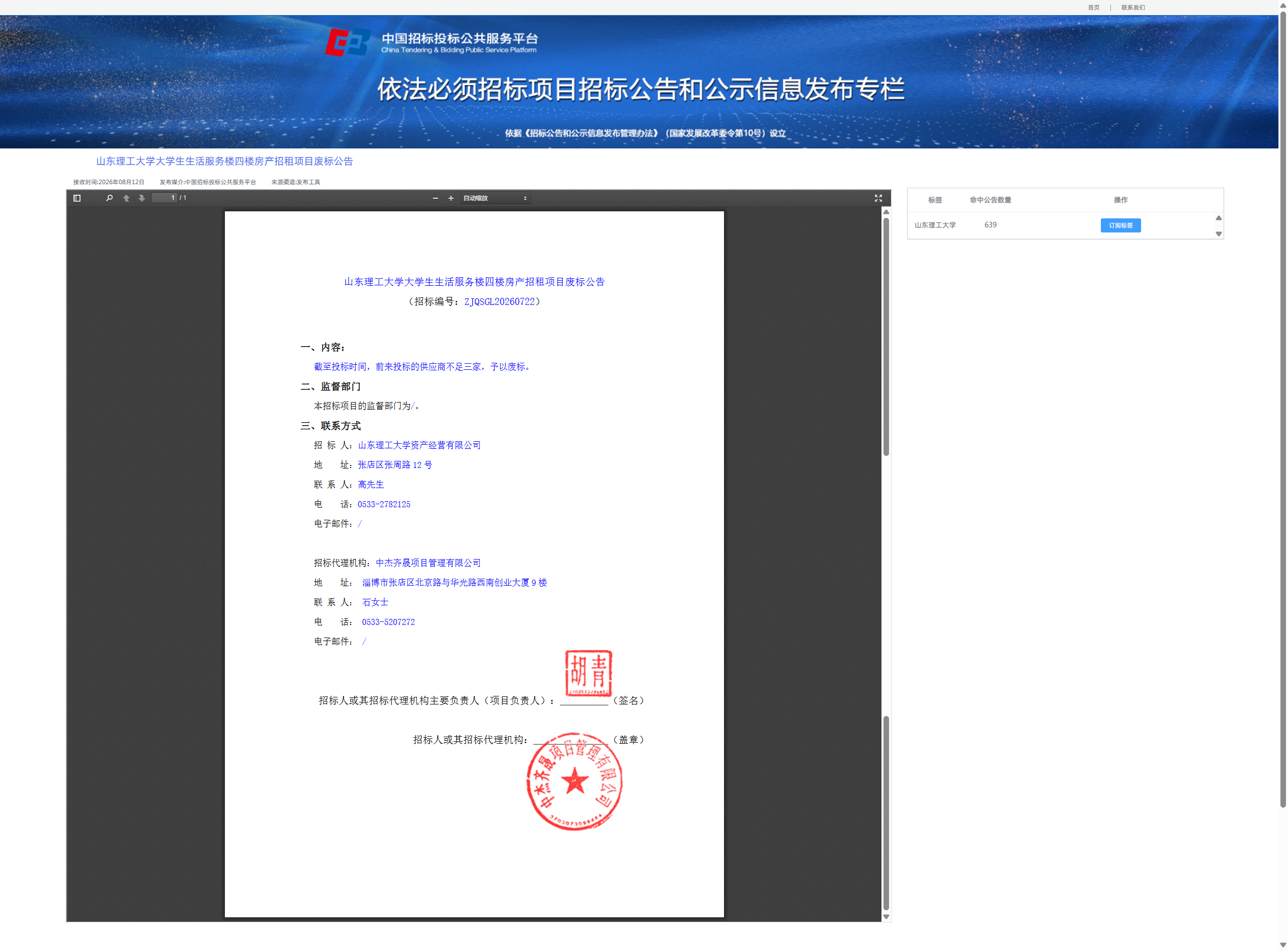This screenshot has width=1288, height=950.
Task: Click the 山东理工大学 tag cell
Action: point(935,225)
